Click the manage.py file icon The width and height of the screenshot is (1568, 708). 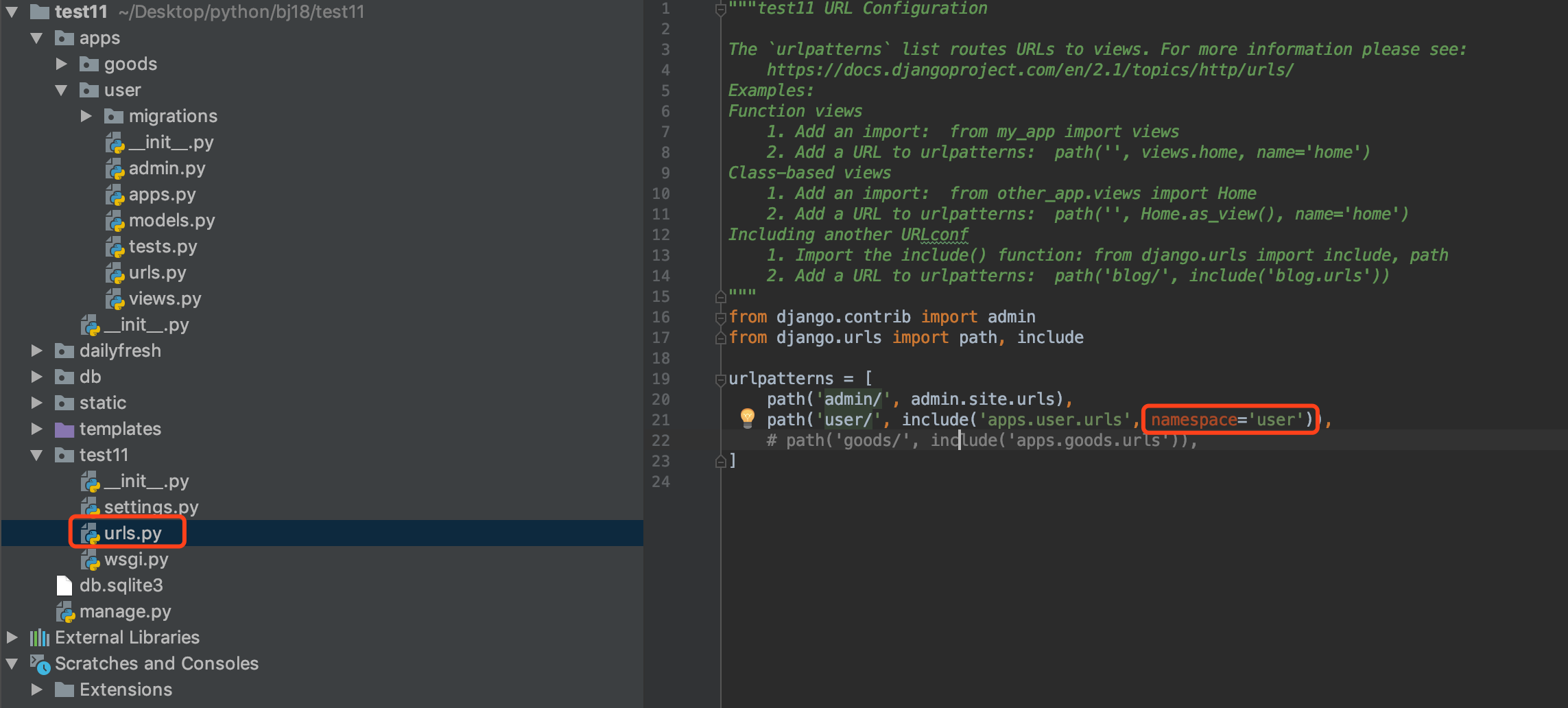point(66,612)
